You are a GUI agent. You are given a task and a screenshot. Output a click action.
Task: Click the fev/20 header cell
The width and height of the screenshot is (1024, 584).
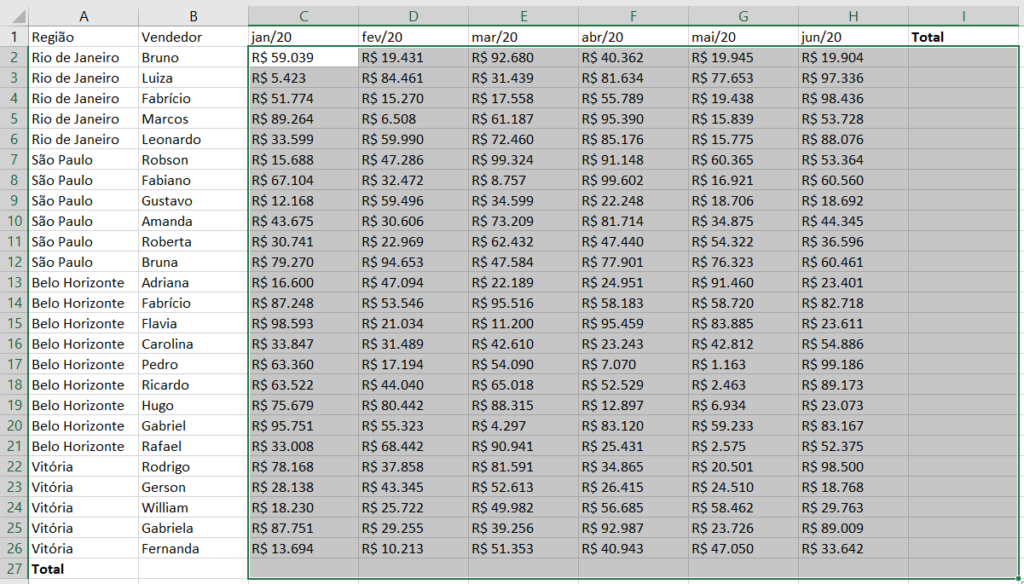pyautogui.click(x=413, y=37)
